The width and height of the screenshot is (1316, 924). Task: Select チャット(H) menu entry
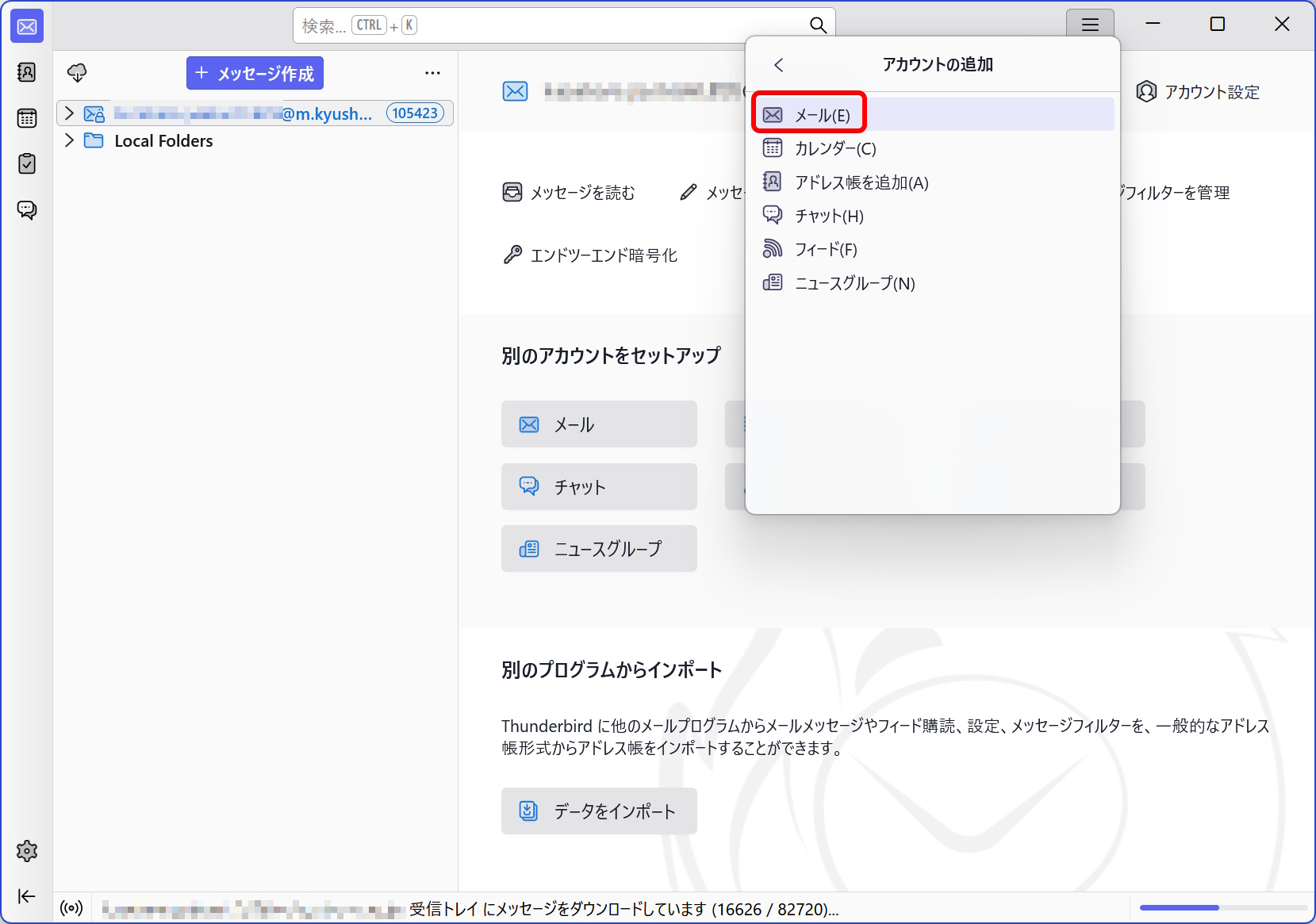coord(933,216)
